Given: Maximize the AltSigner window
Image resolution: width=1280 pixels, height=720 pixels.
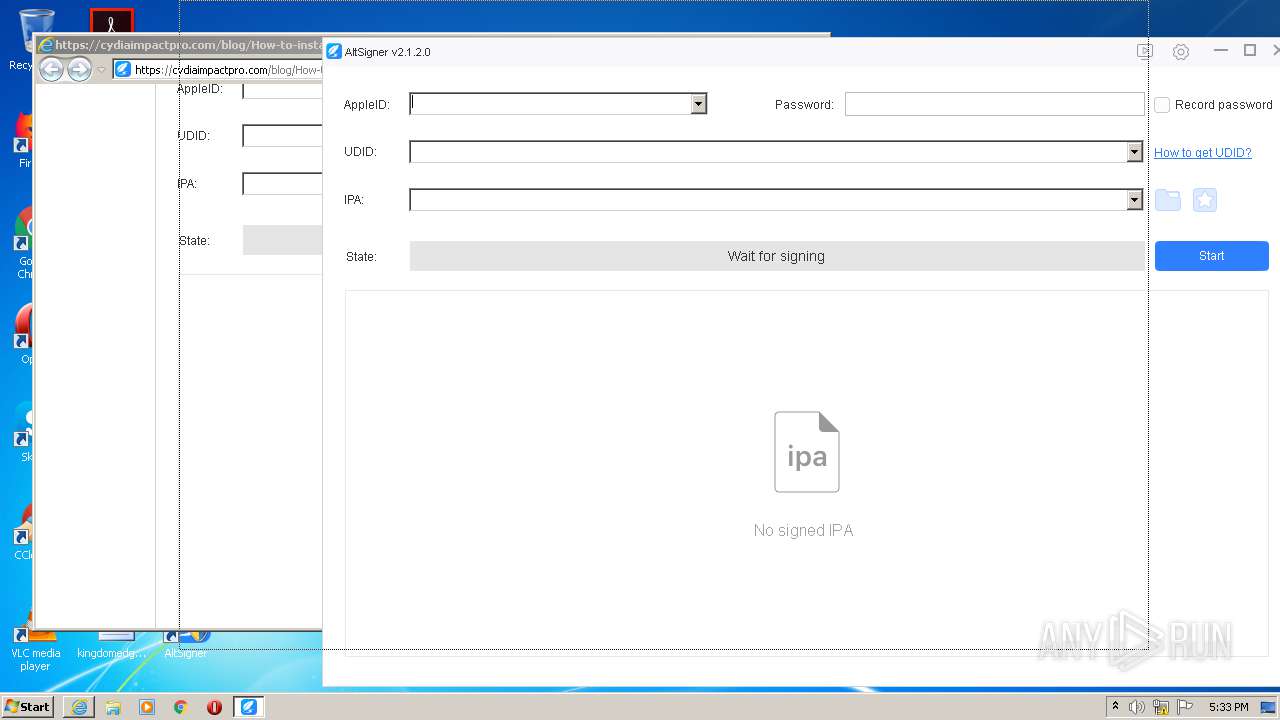Looking at the screenshot, I should point(1250,50).
